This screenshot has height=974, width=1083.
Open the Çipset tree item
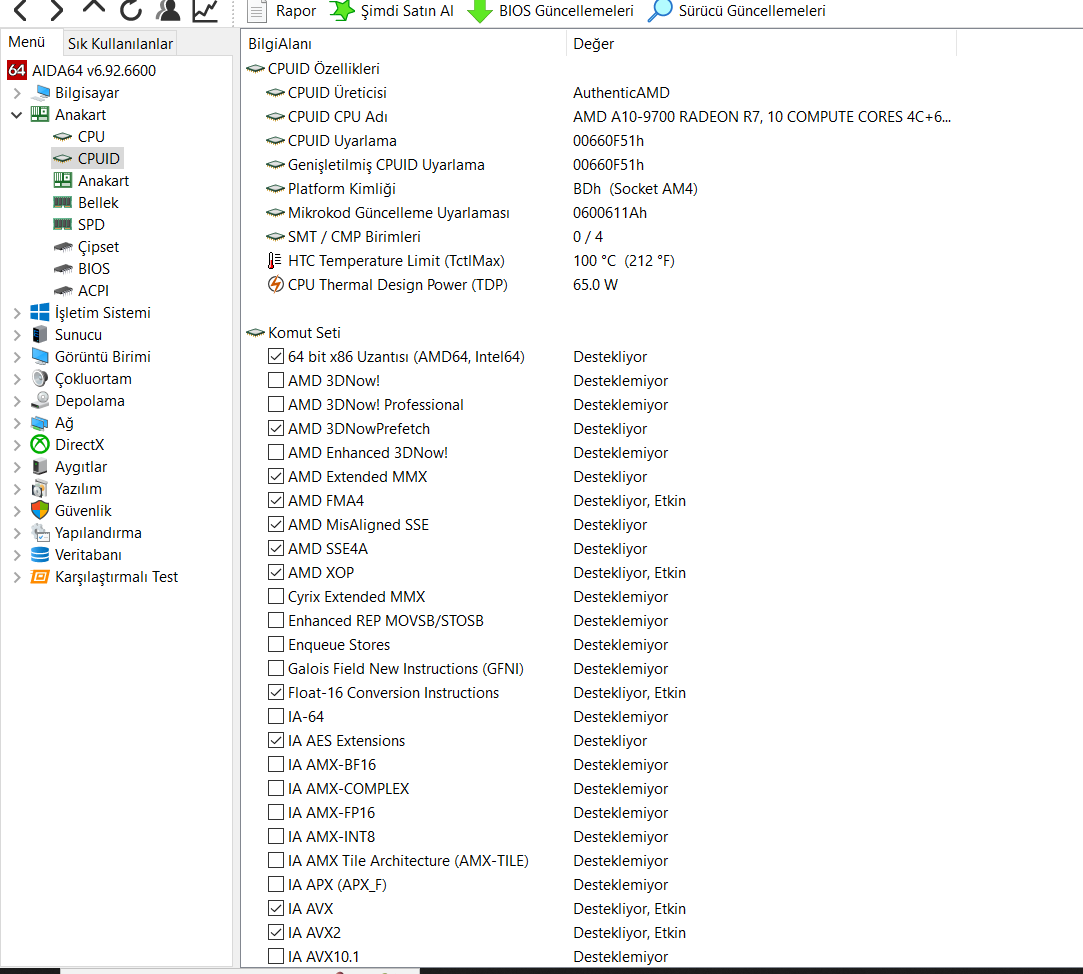tap(98, 247)
